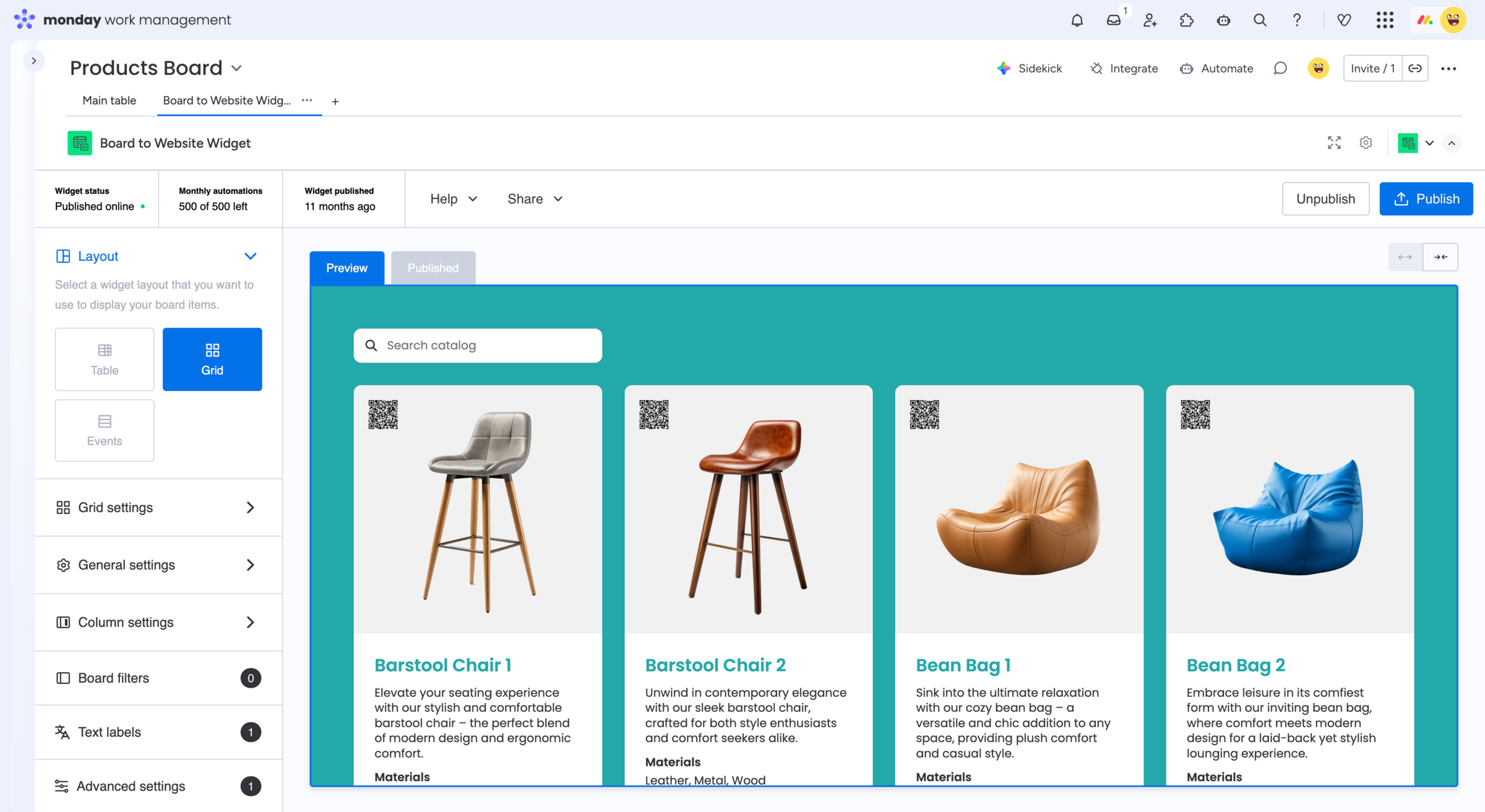Image resolution: width=1485 pixels, height=812 pixels.
Task: Switch to the Main table tab
Action: (109, 100)
